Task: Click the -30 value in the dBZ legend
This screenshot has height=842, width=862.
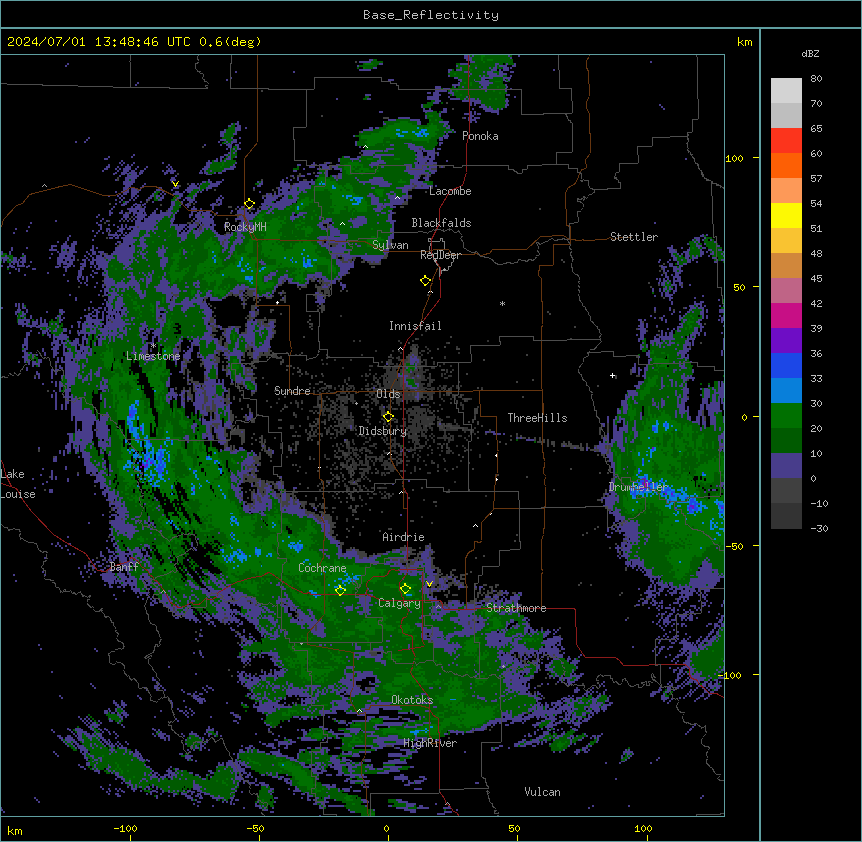Action: click(x=819, y=528)
